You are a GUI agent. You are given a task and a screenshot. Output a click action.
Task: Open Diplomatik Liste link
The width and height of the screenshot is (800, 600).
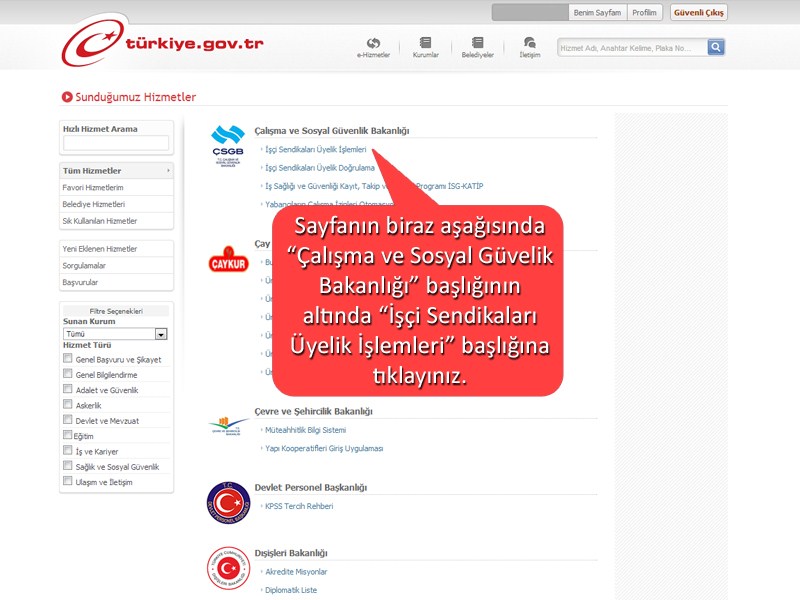coord(291,590)
